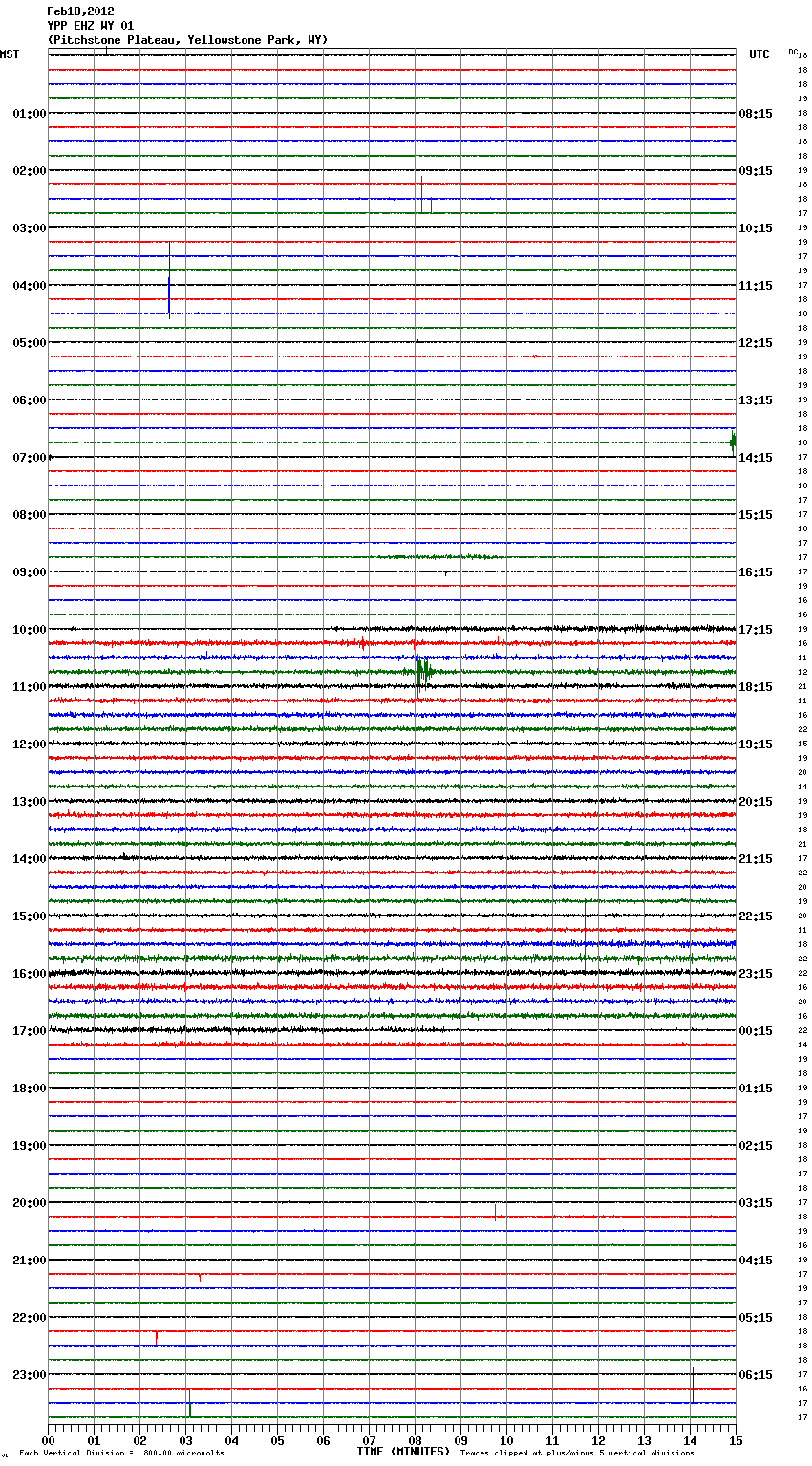
Task: Click 'Each Vertical Division = 800.00 microvolts' note
Action: (x=121, y=1454)
